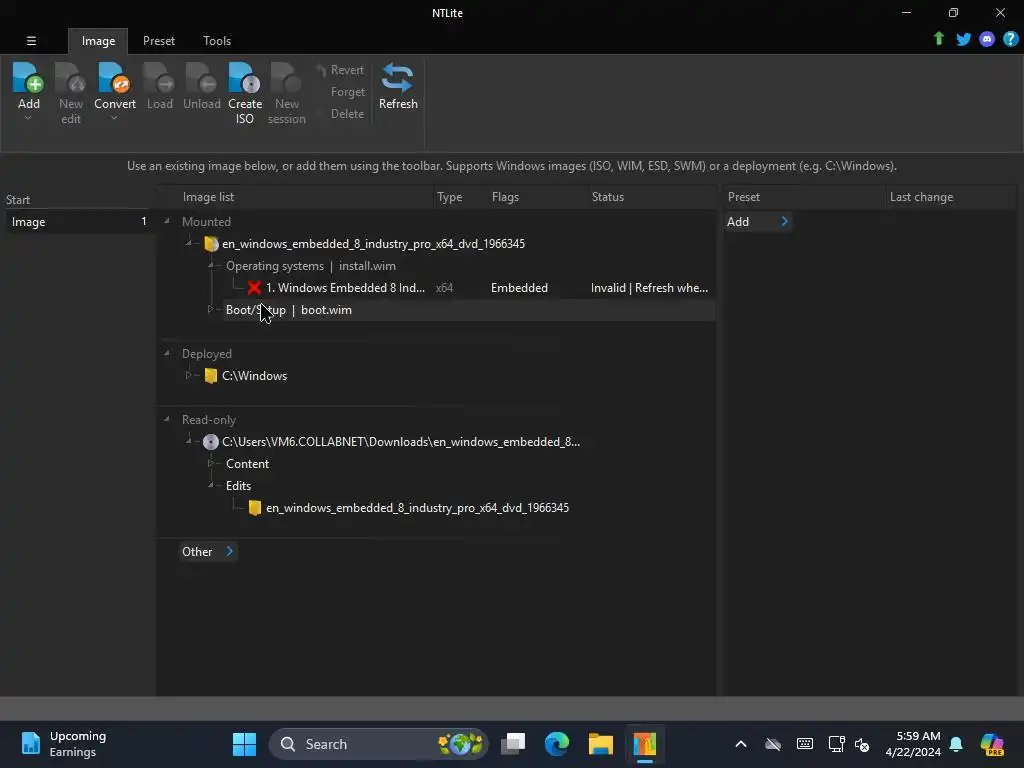
Task: Click the Embedded flag cell
Action: click(x=519, y=288)
